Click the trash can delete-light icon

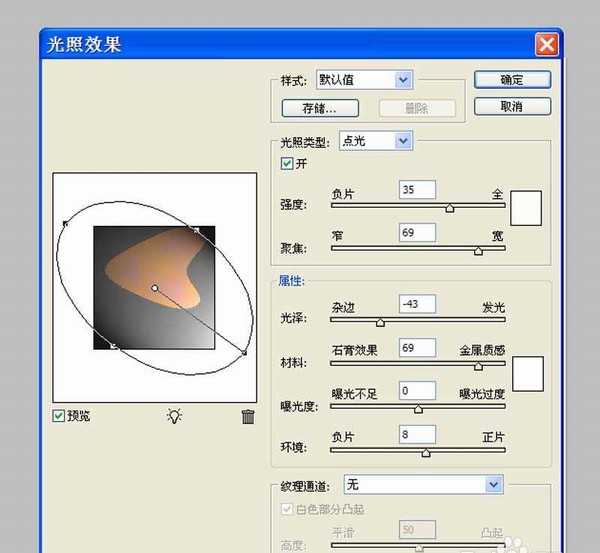[248, 416]
